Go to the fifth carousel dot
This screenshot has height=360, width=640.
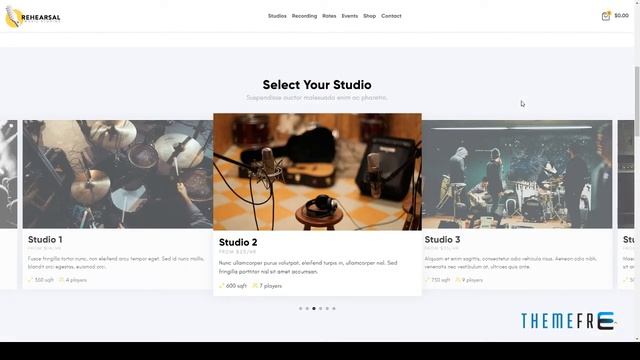327,309
